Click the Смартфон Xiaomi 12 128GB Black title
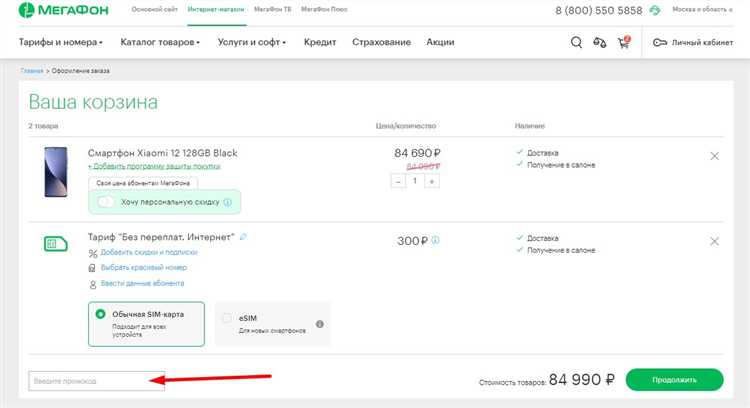This screenshot has width=750, height=408. (163, 153)
